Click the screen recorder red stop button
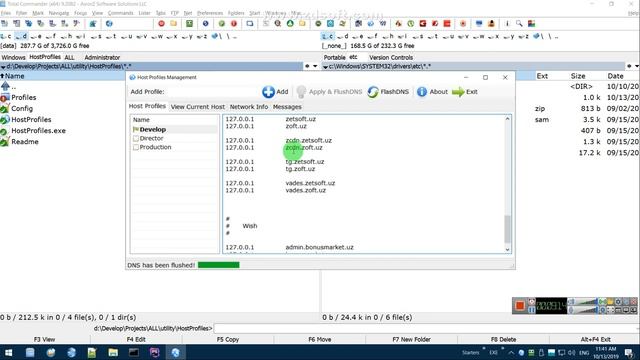 [520, 306]
